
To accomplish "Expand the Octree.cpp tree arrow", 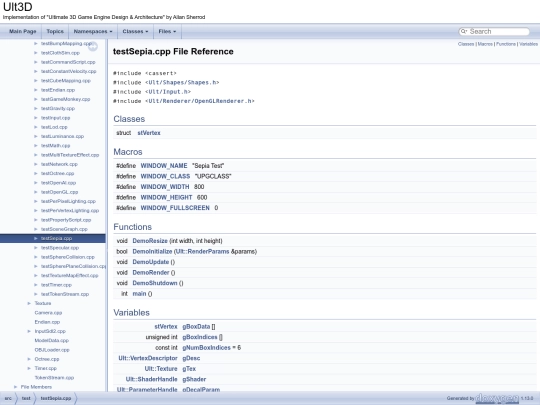I will coord(29,359).
